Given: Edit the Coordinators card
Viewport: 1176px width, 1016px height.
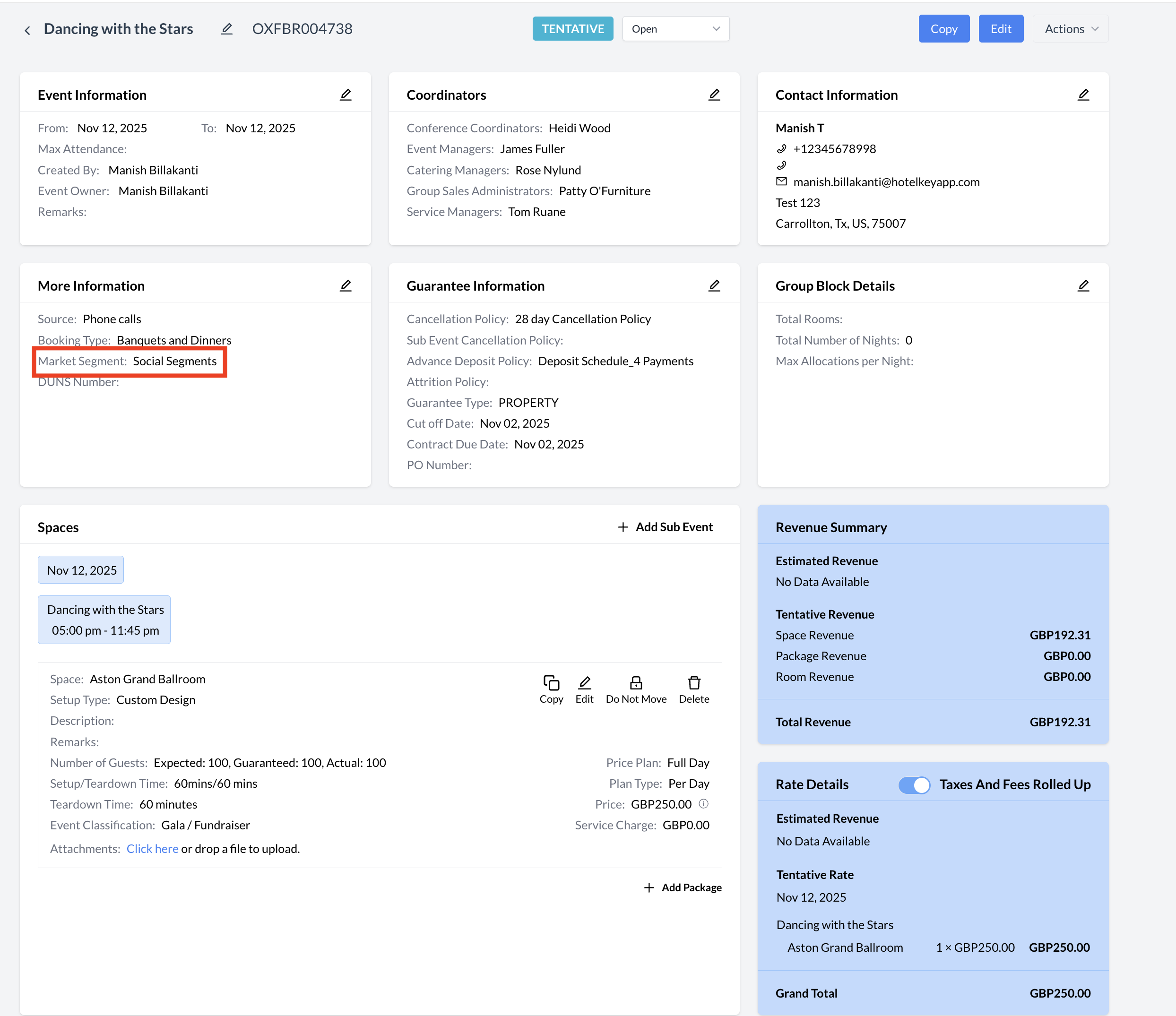Looking at the screenshot, I should [x=714, y=95].
